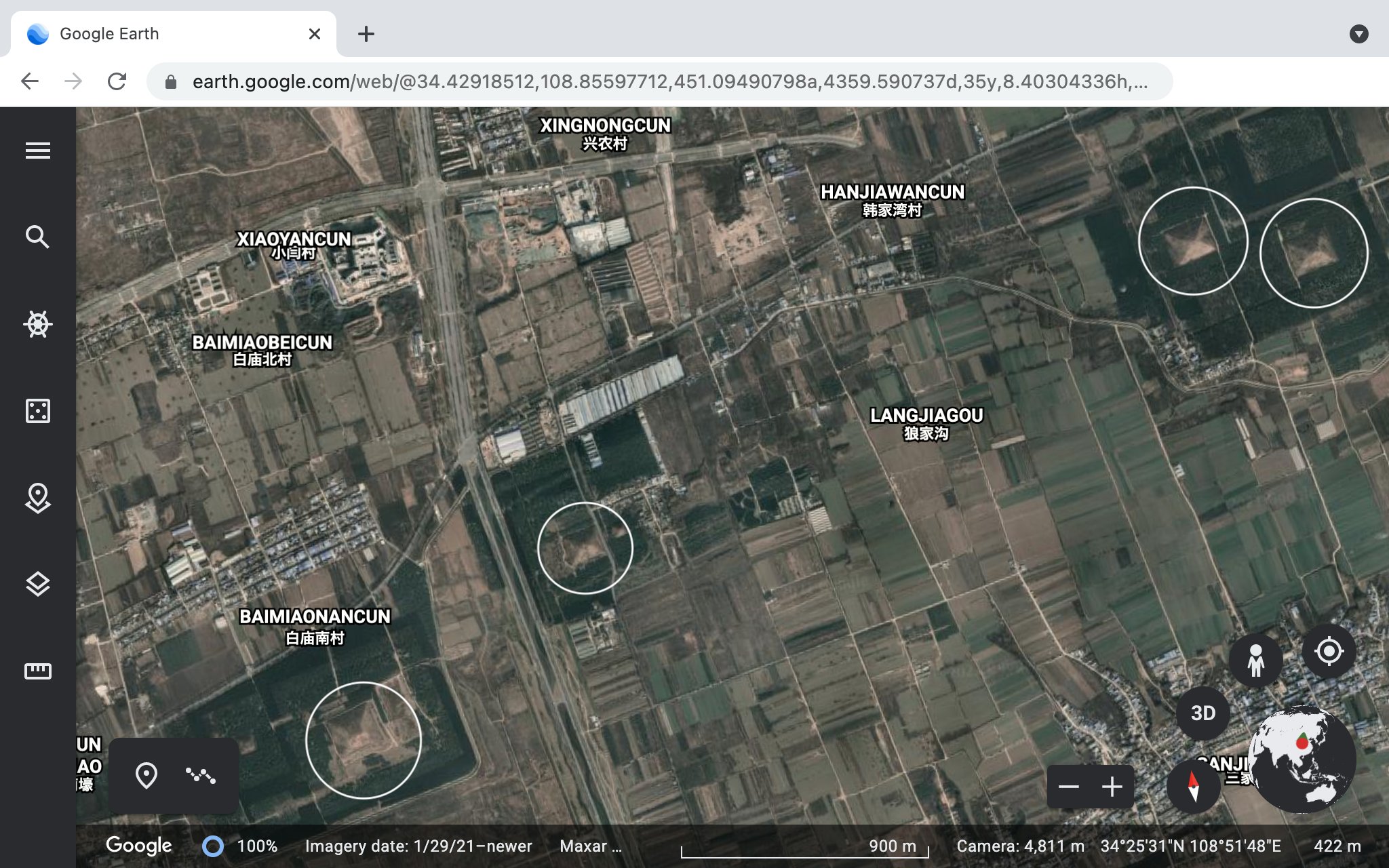Click the Google logo on the map
This screenshot has height=868, width=1389.
139,846
